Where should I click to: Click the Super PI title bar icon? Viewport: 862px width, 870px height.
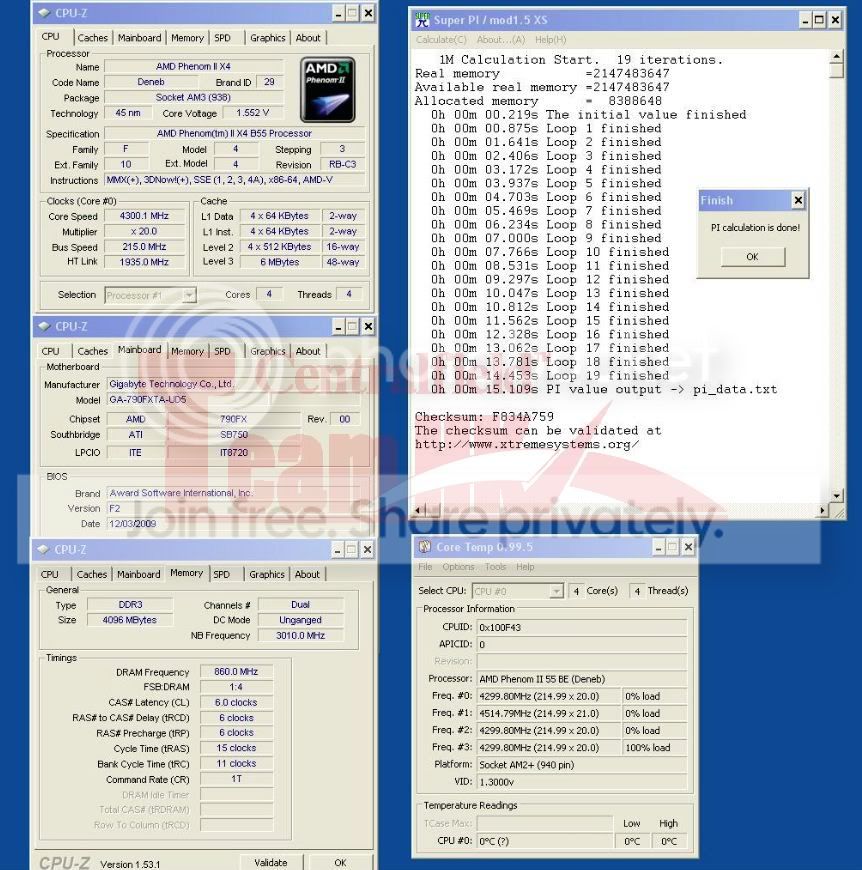point(422,20)
